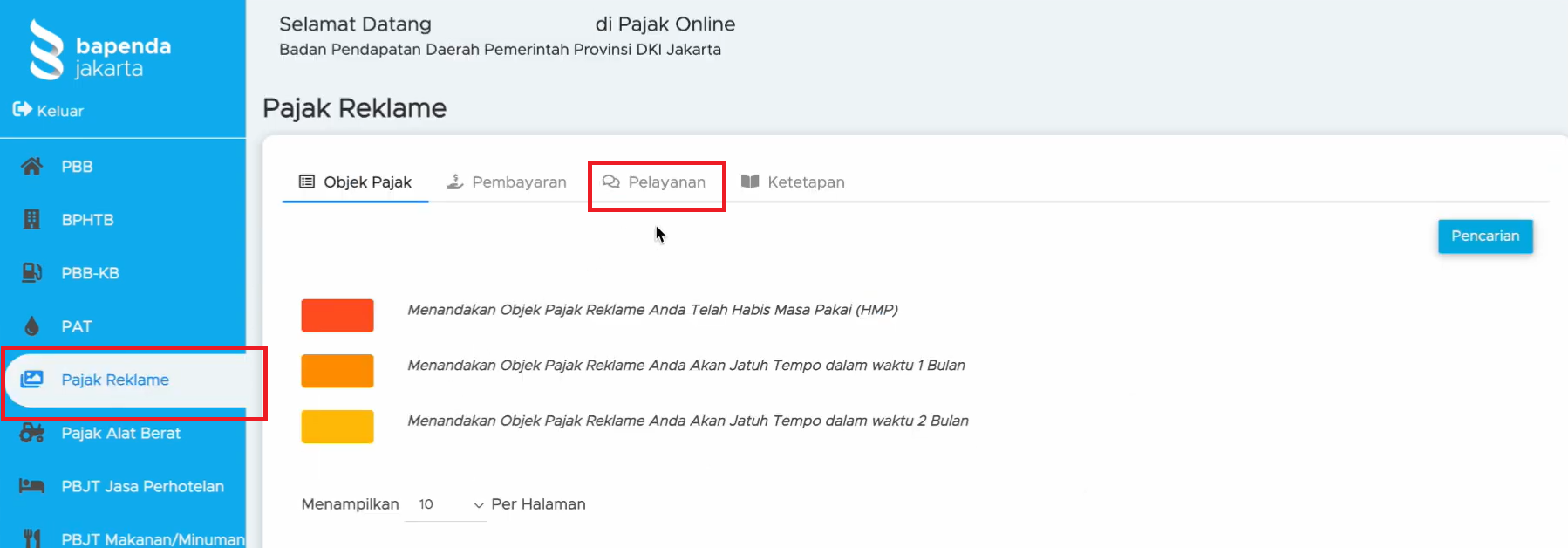Open PAT via the water drop icon

32,326
